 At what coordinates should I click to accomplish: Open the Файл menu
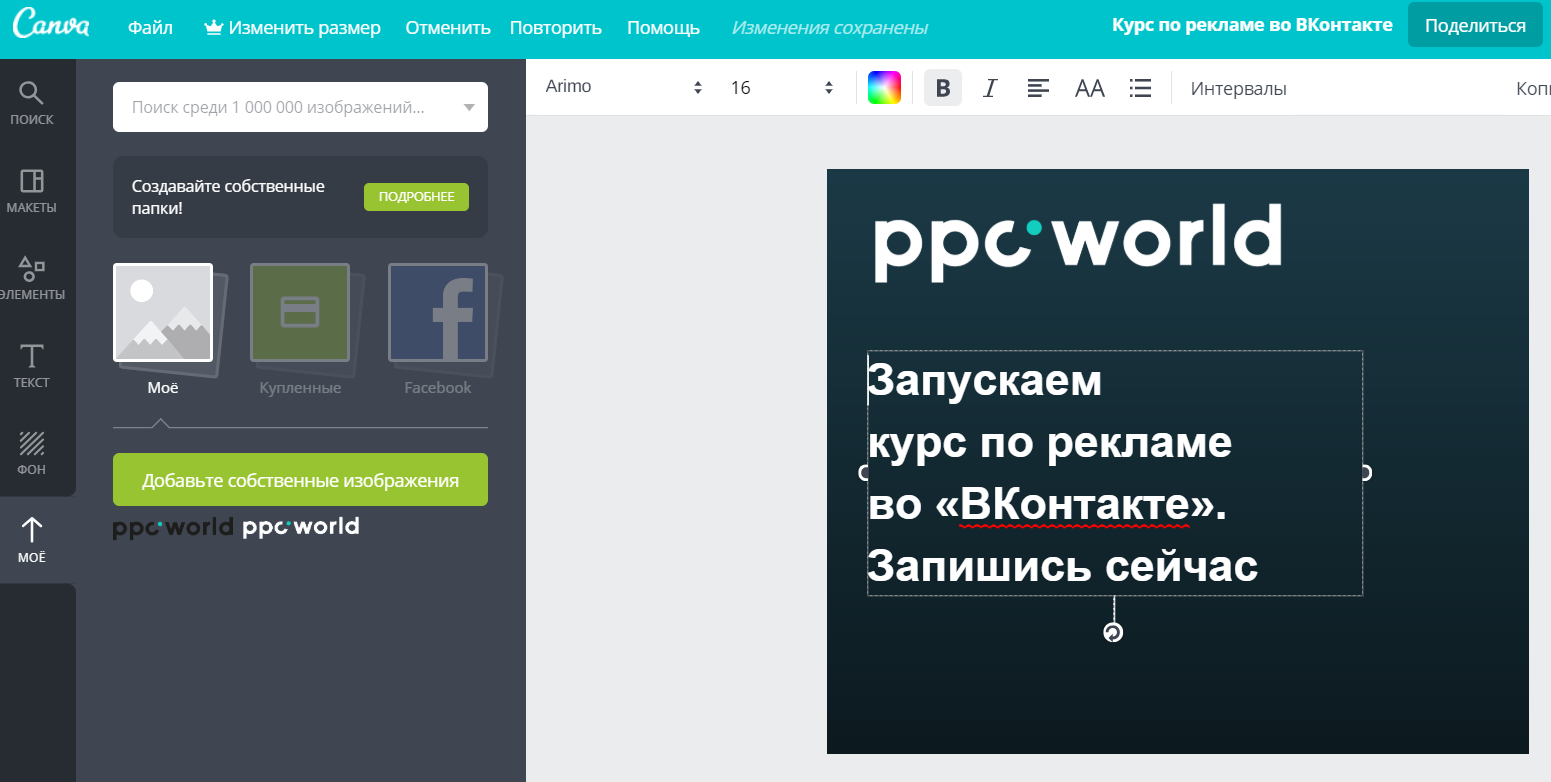click(x=150, y=28)
